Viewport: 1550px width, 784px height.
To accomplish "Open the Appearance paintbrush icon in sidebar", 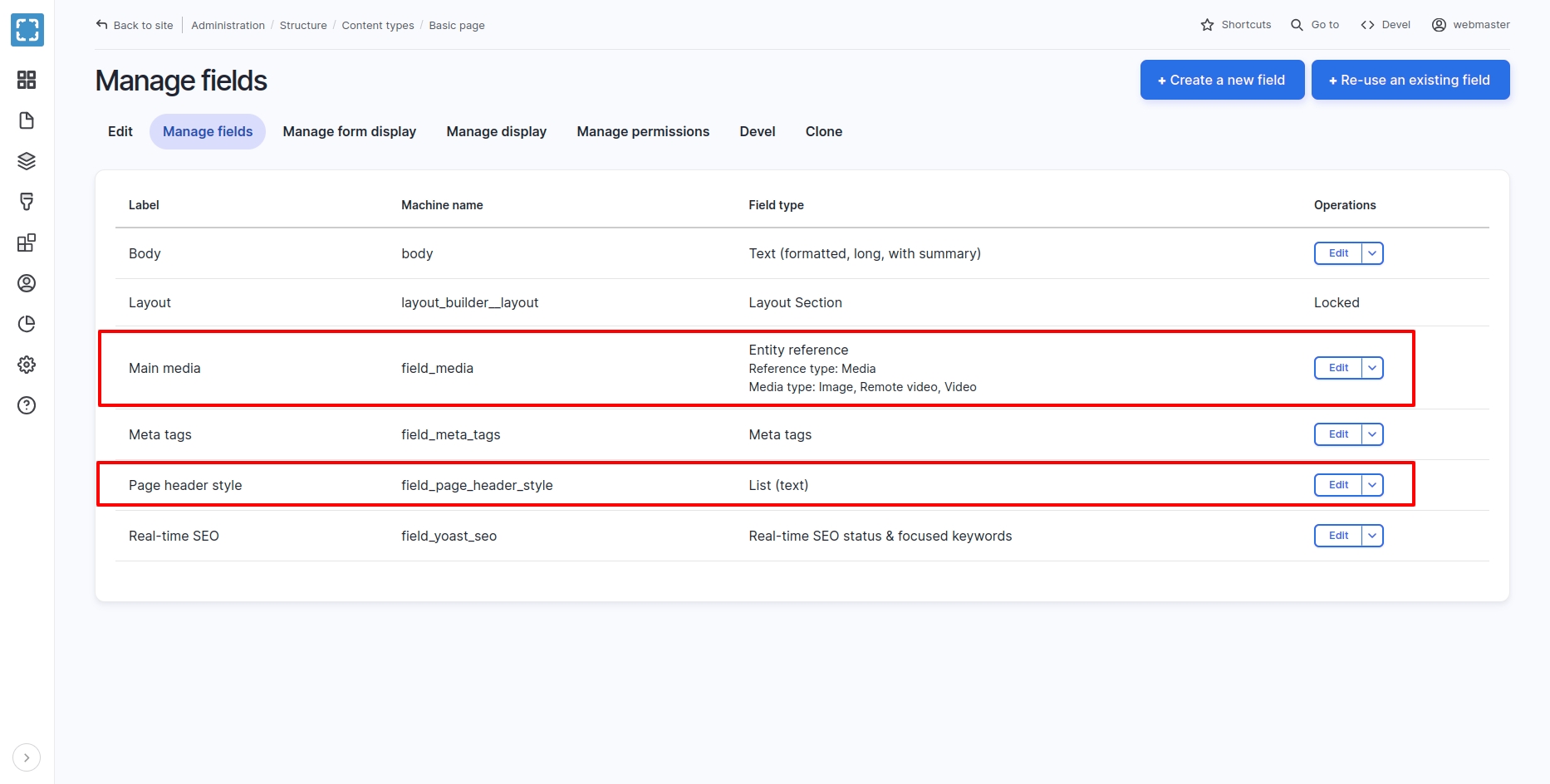I will 27,202.
